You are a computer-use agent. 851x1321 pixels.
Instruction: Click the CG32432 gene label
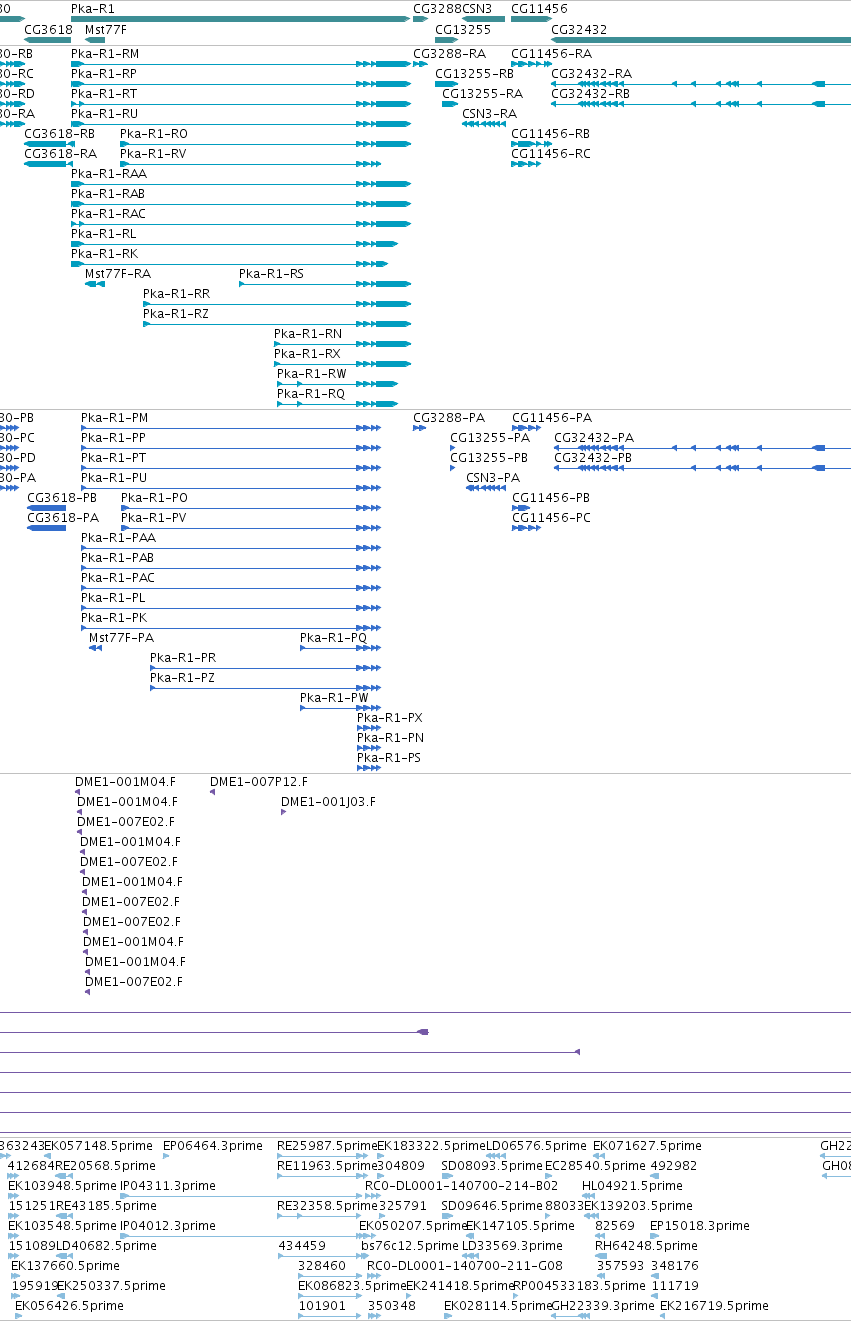[x=579, y=30]
